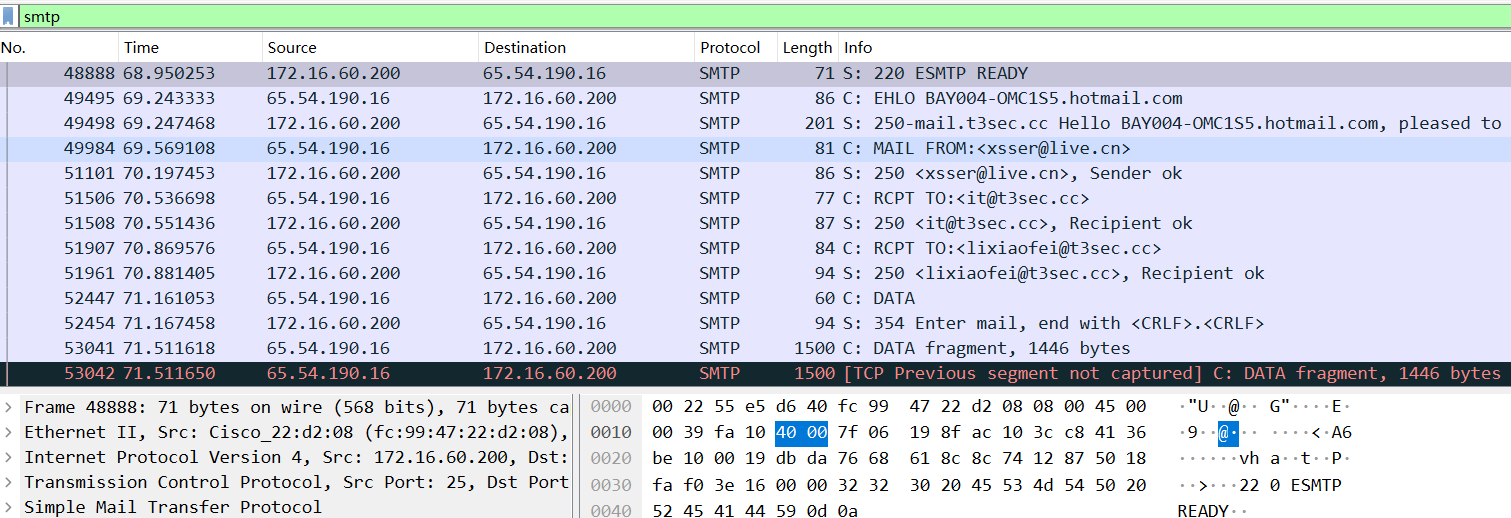Select packet 51508 '<it@t3sec.cc>, Recipient ok'

(x=755, y=223)
